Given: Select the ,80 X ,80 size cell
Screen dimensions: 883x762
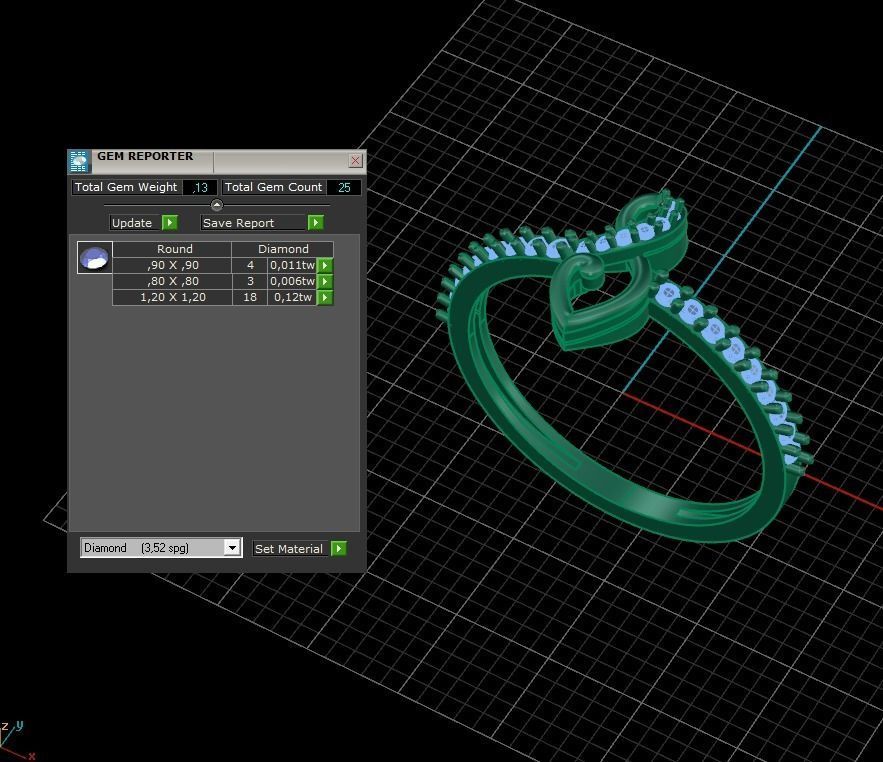Looking at the screenshot, I should coord(173,281).
